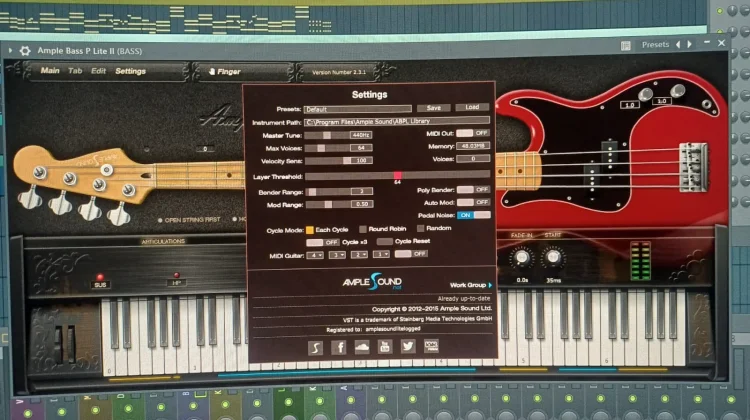Switch to the Main tab

pos(50,70)
